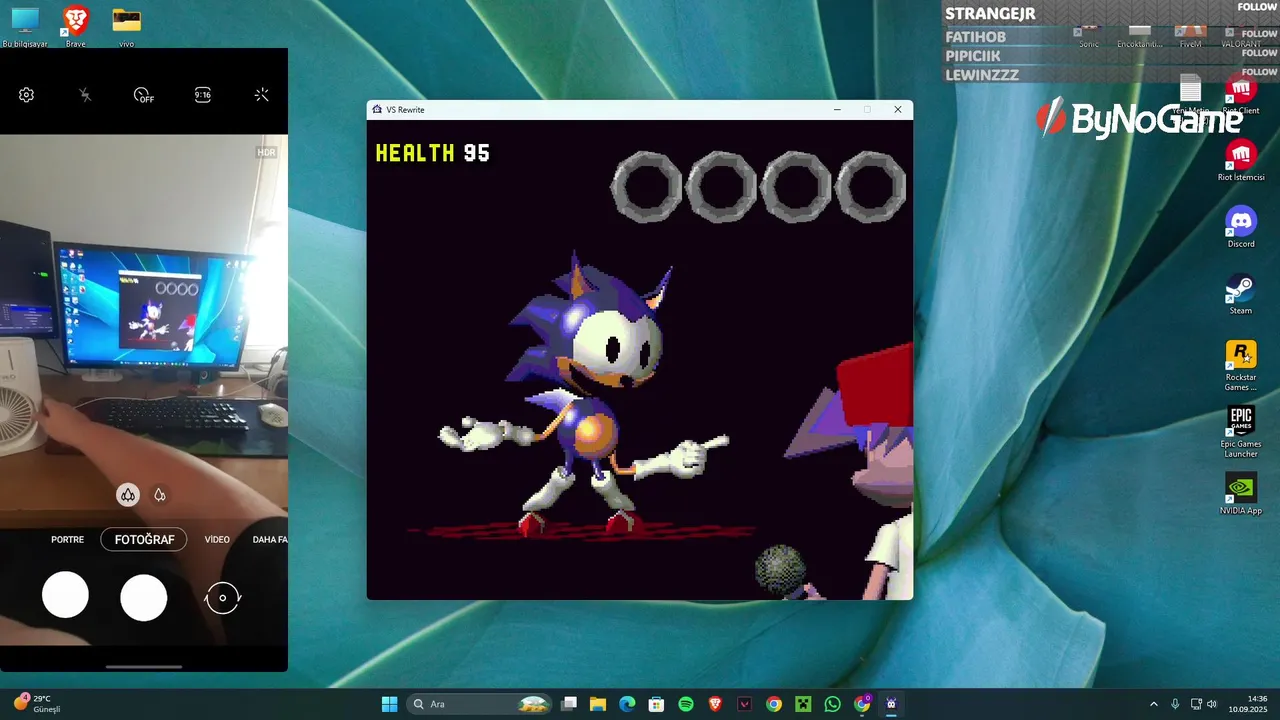Open Valorant from the taskbar
The width and height of the screenshot is (1280, 720).
pyautogui.click(x=744, y=704)
